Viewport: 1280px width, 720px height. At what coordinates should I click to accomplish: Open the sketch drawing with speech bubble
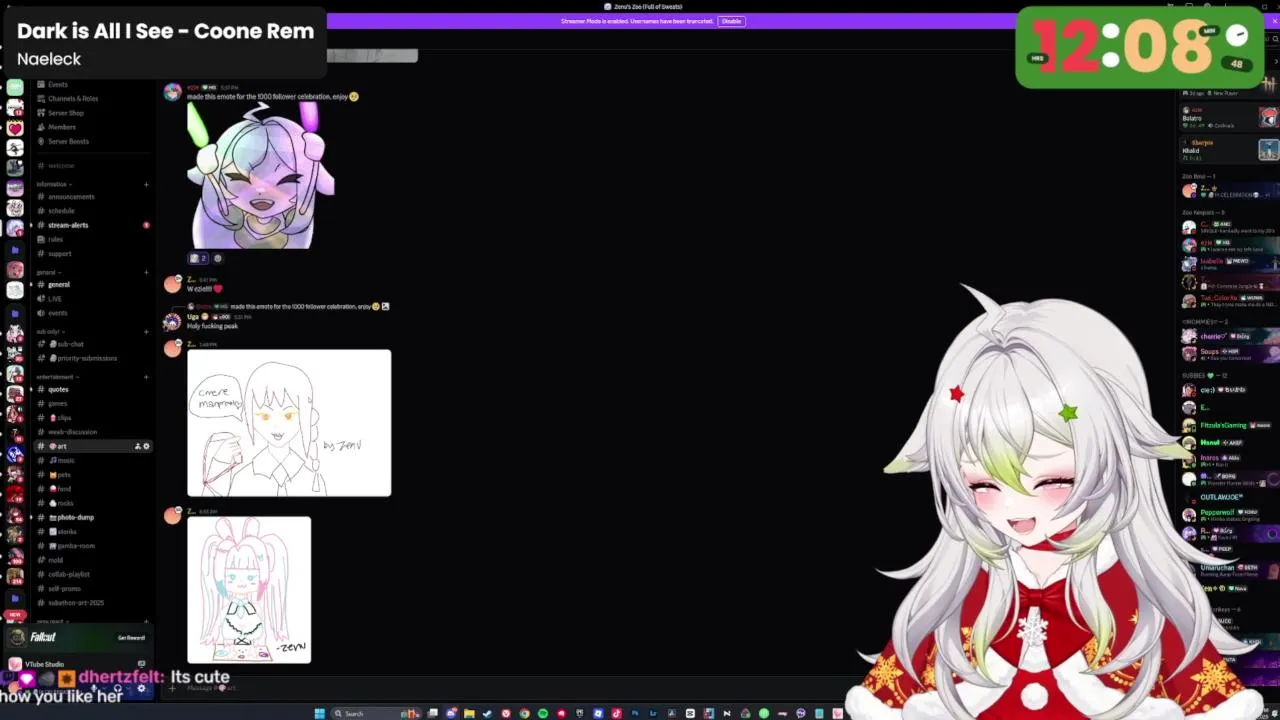[x=289, y=423]
